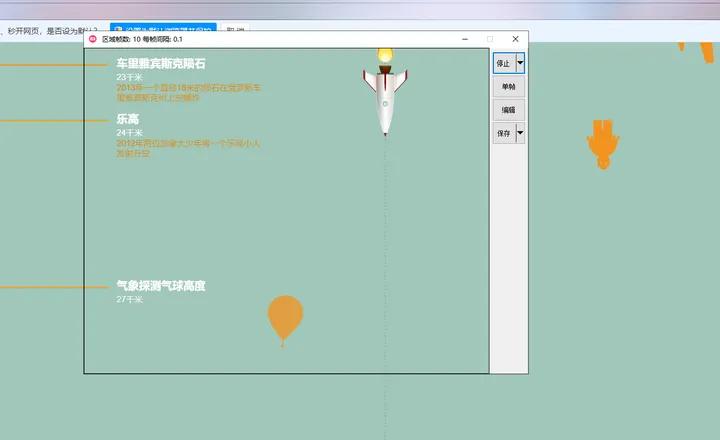Click the orange weather balloon graphic

285,321
